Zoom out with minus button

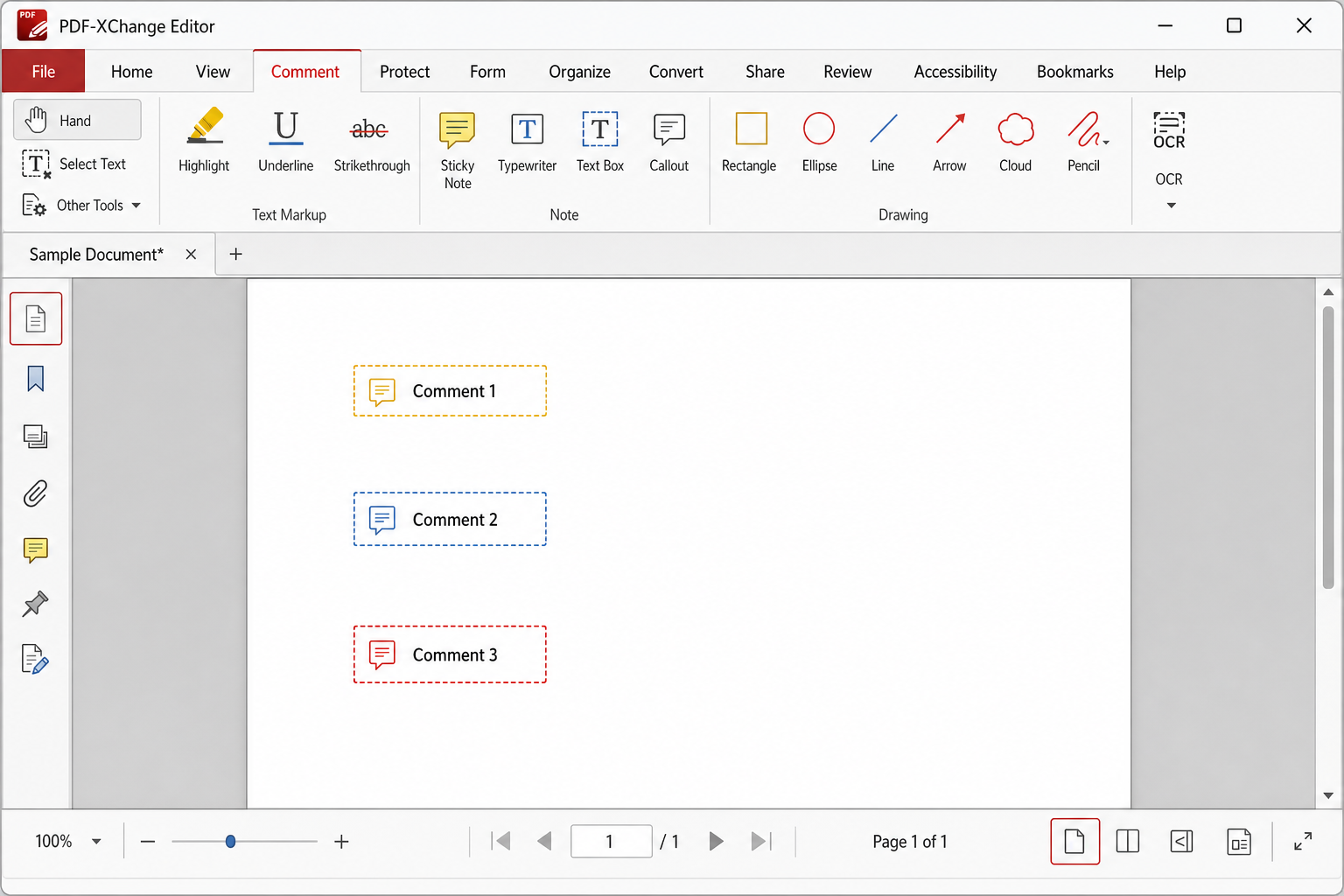click(x=148, y=842)
